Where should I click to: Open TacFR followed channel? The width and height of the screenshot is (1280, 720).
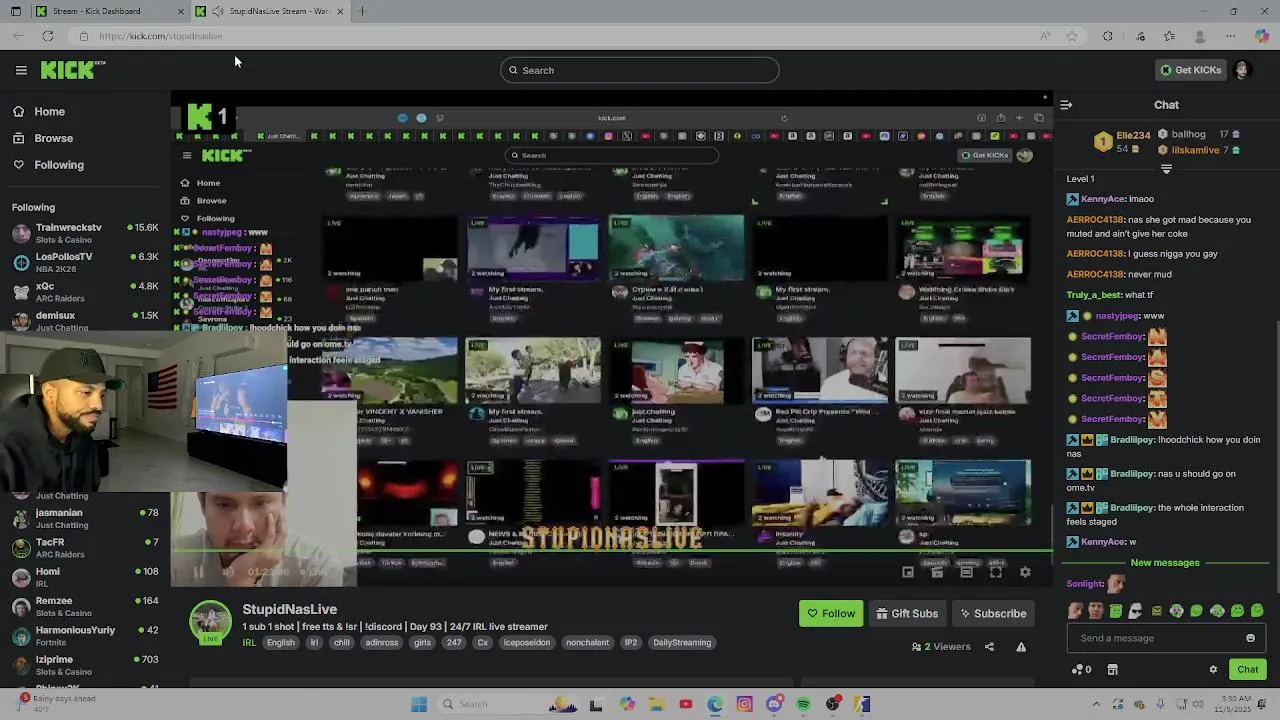85,548
